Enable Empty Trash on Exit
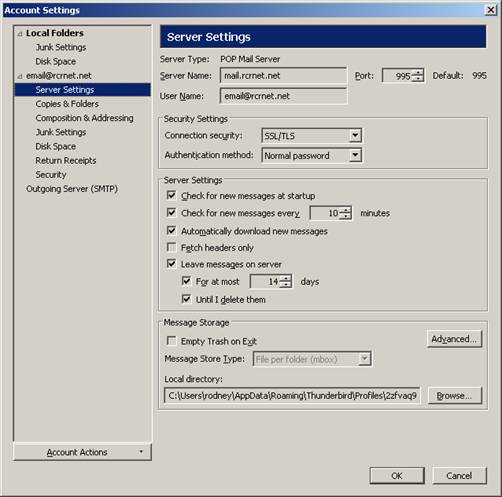 [x=171, y=341]
